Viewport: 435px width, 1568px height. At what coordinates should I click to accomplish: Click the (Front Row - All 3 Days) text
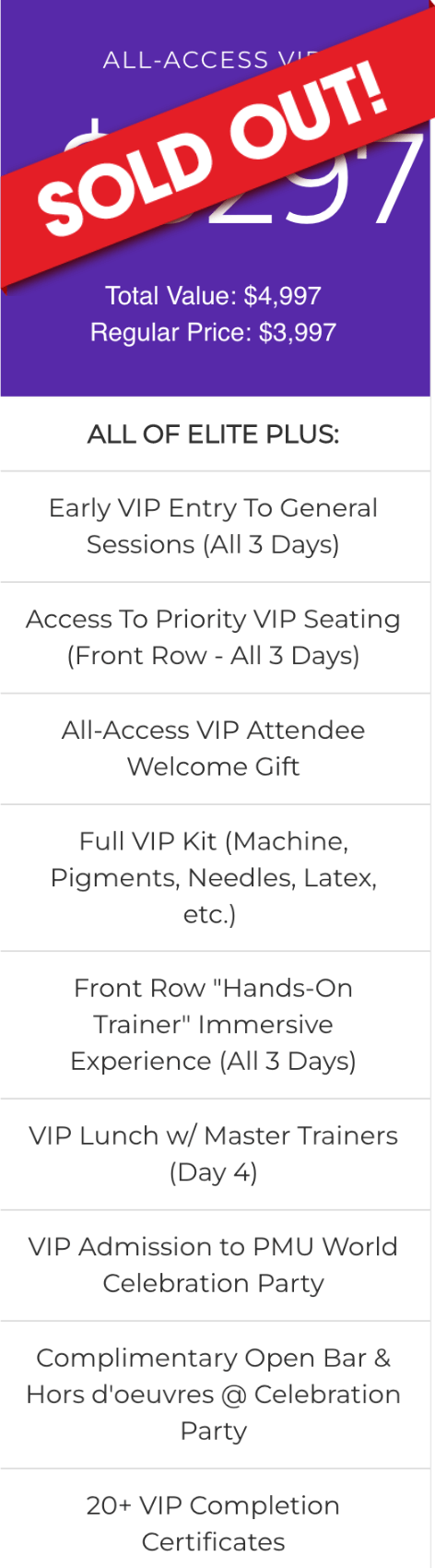(x=213, y=656)
